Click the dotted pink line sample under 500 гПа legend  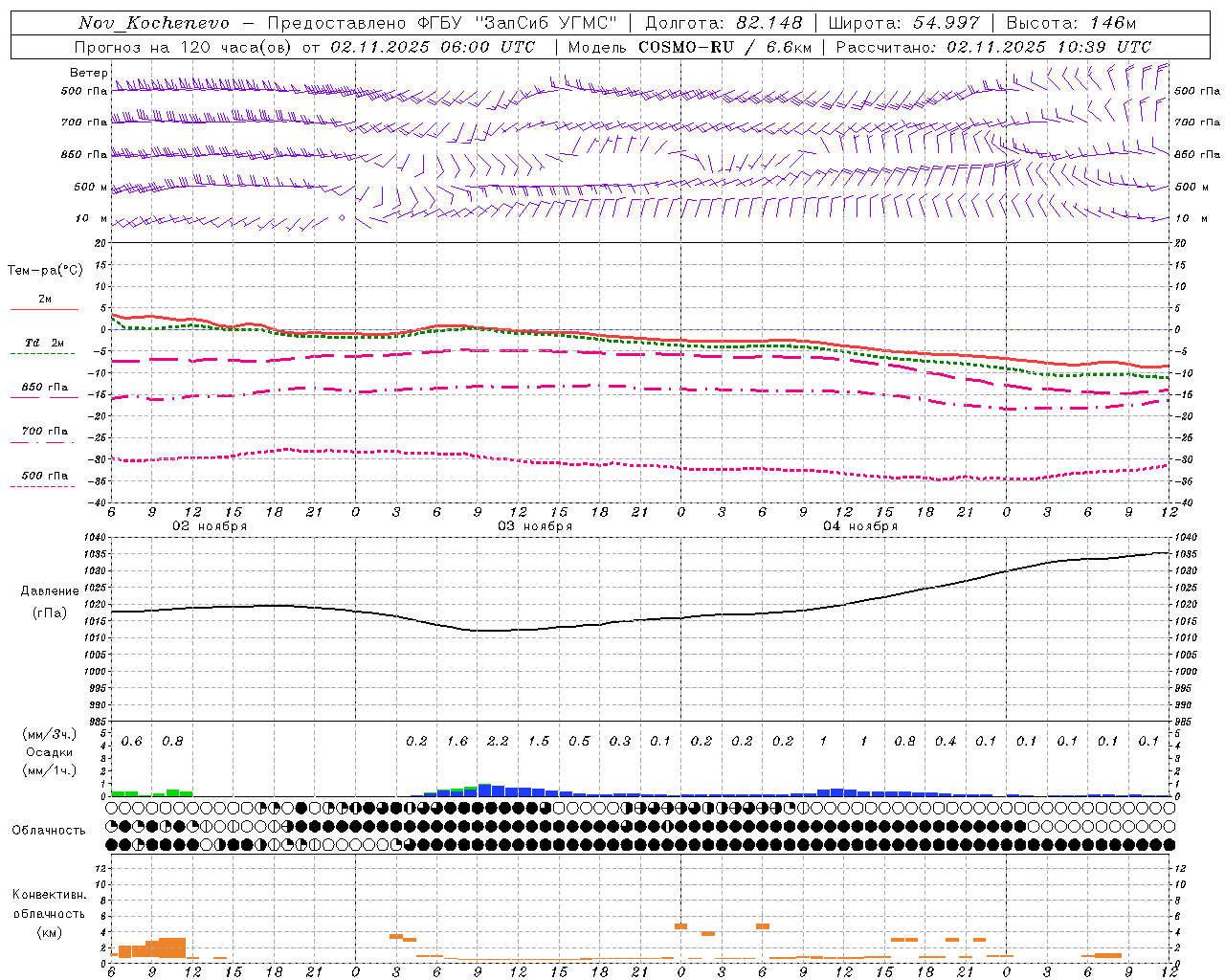coord(42,486)
